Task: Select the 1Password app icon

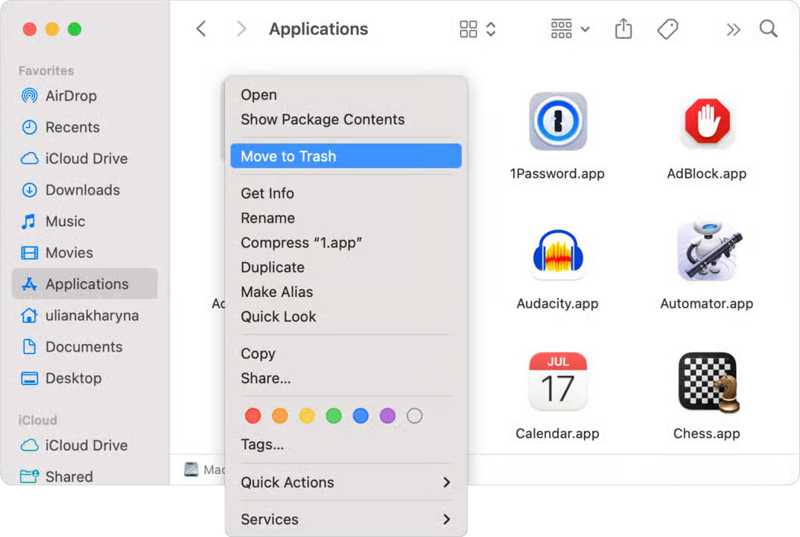Action: [558, 121]
